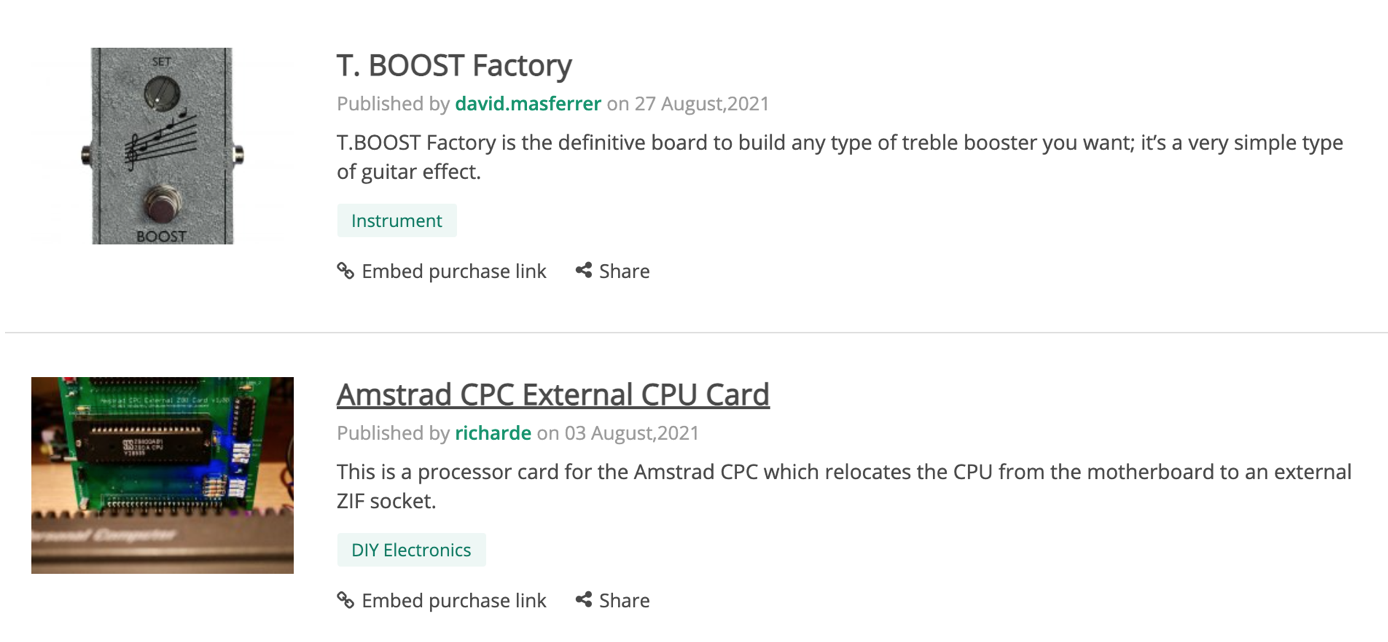Visit david.masferrer's author profile
The height and width of the screenshot is (642, 1388).
click(x=528, y=104)
